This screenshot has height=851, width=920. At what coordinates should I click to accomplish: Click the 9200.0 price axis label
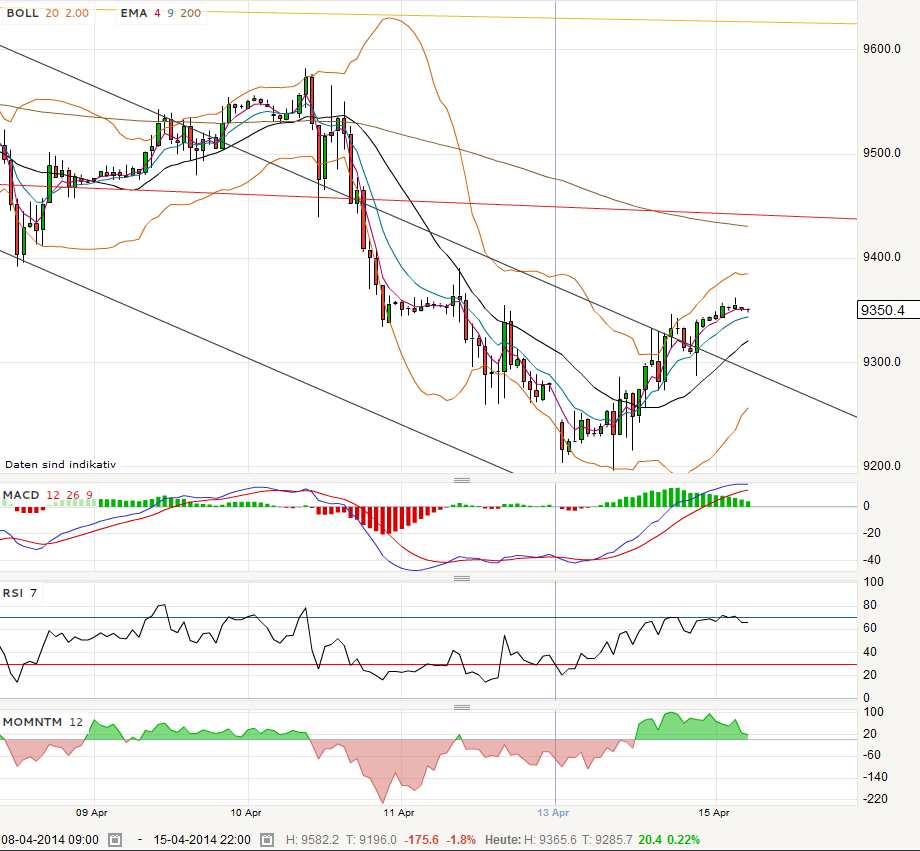[x=882, y=466]
